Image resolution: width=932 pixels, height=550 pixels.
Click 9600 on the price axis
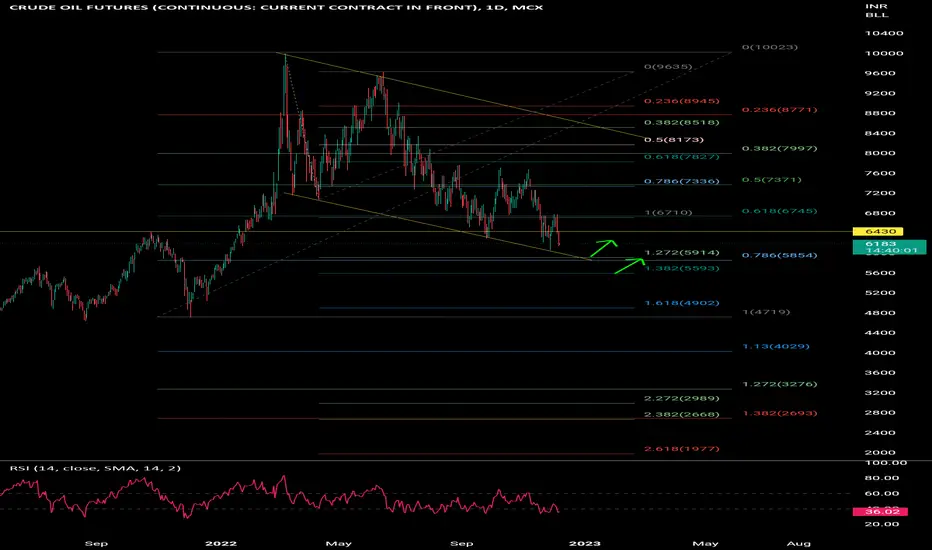[x=880, y=73]
